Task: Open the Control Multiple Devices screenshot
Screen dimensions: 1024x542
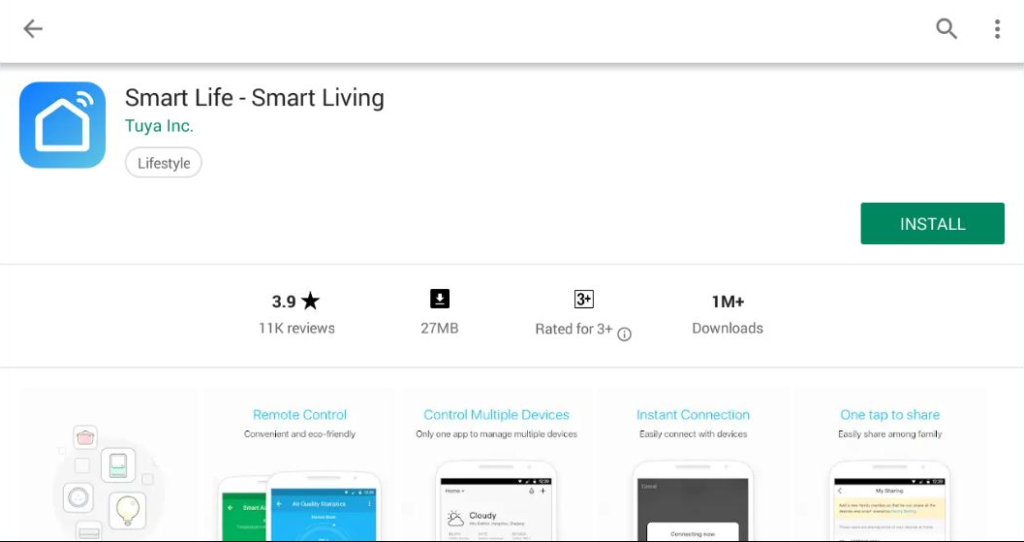Action: tap(496, 465)
